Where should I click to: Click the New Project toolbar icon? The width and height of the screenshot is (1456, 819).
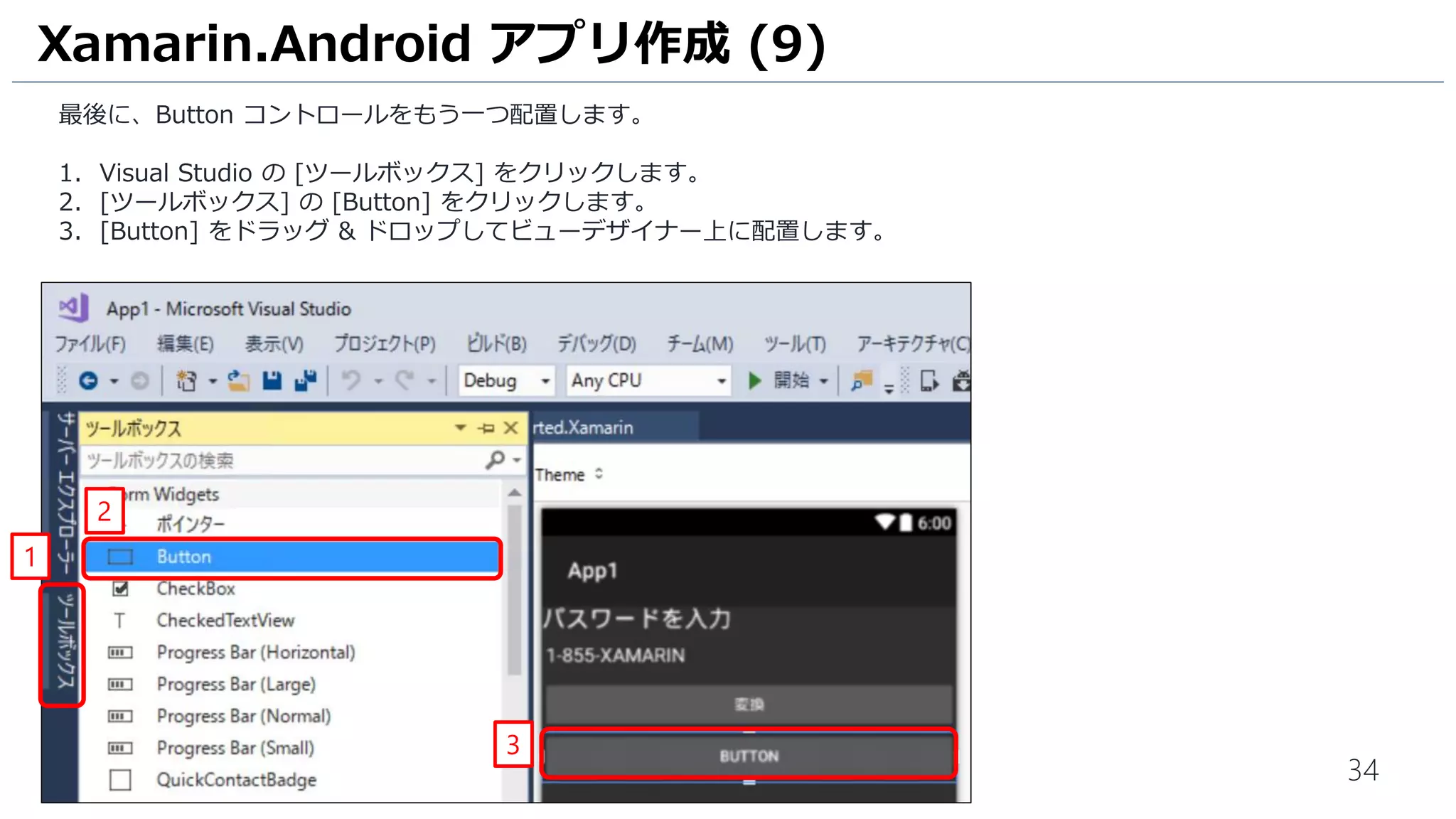point(186,381)
